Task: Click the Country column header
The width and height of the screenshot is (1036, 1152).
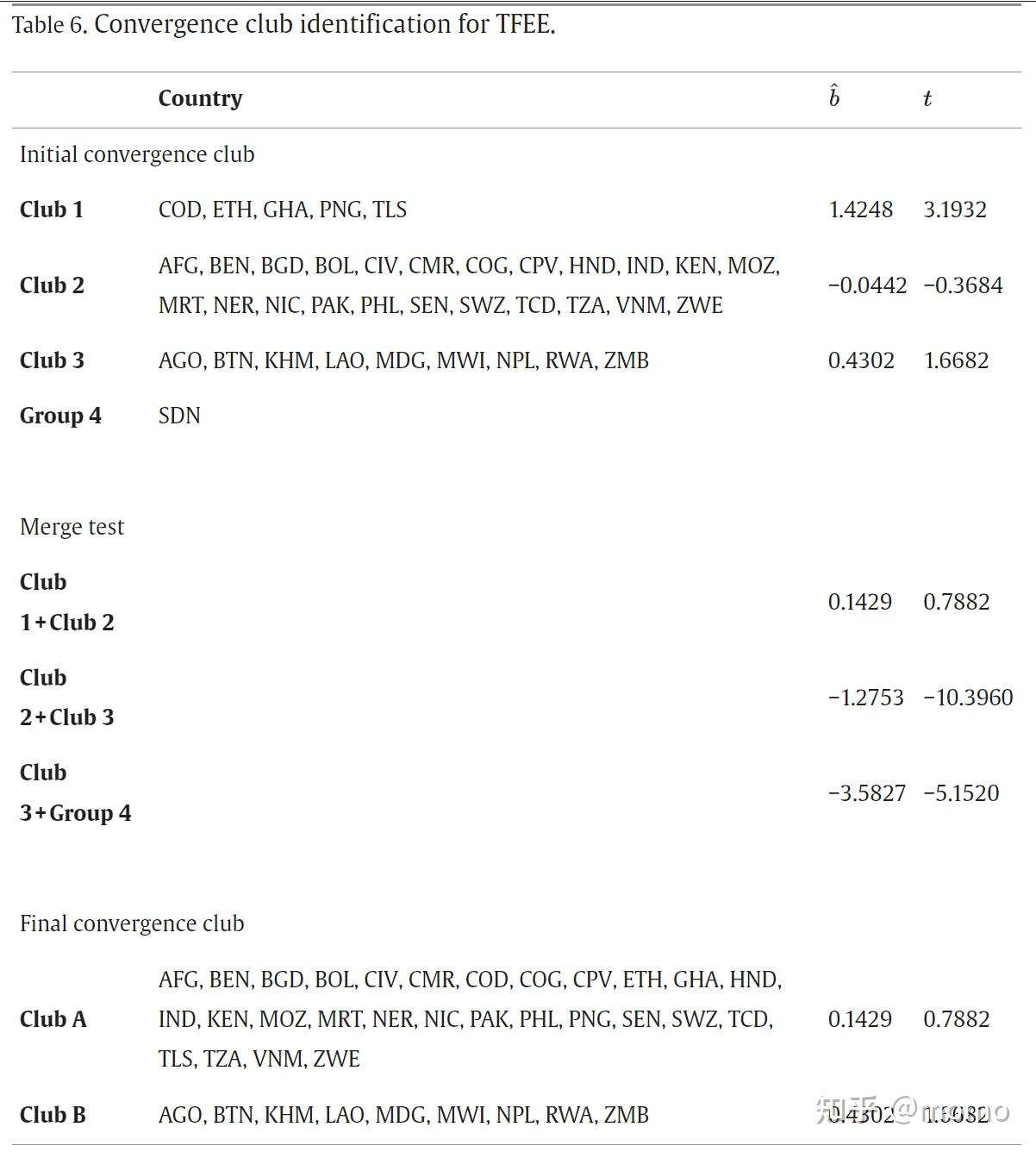Action: pyautogui.click(x=200, y=98)
